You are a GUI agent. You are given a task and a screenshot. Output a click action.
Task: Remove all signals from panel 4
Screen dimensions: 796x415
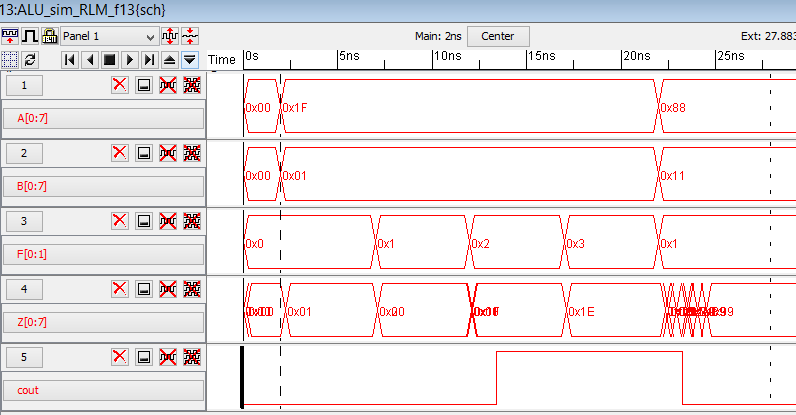coord(168,289)
